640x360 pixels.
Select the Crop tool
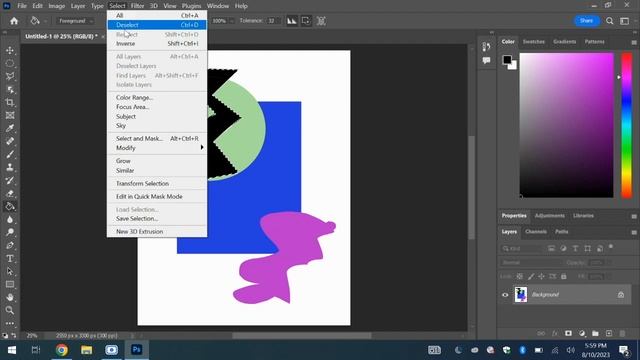10,102
